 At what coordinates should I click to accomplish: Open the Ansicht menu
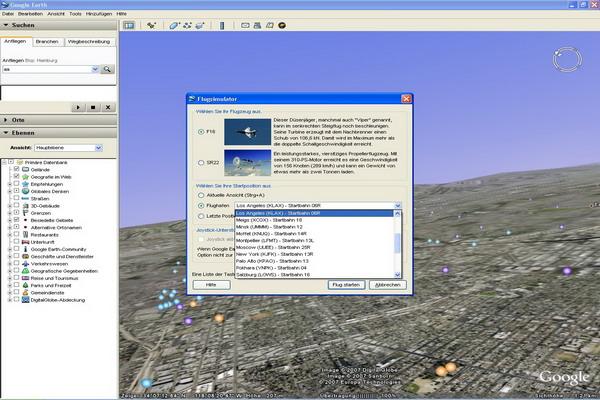click(x=56, y=14)
